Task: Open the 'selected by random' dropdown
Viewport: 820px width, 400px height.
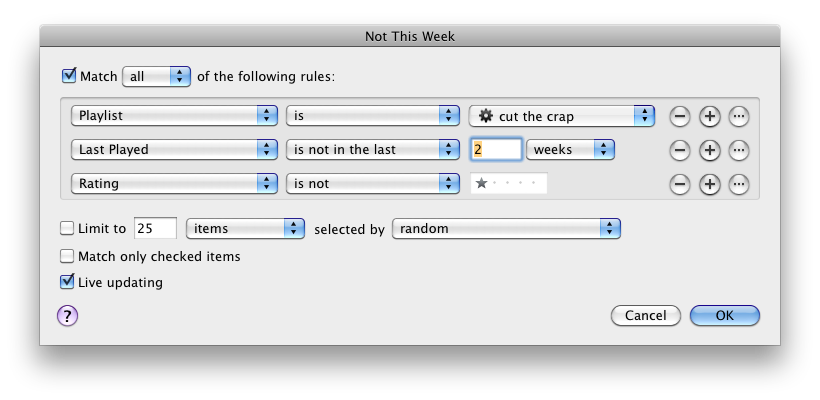Action: pyautogui.click(x=506, y=228)
